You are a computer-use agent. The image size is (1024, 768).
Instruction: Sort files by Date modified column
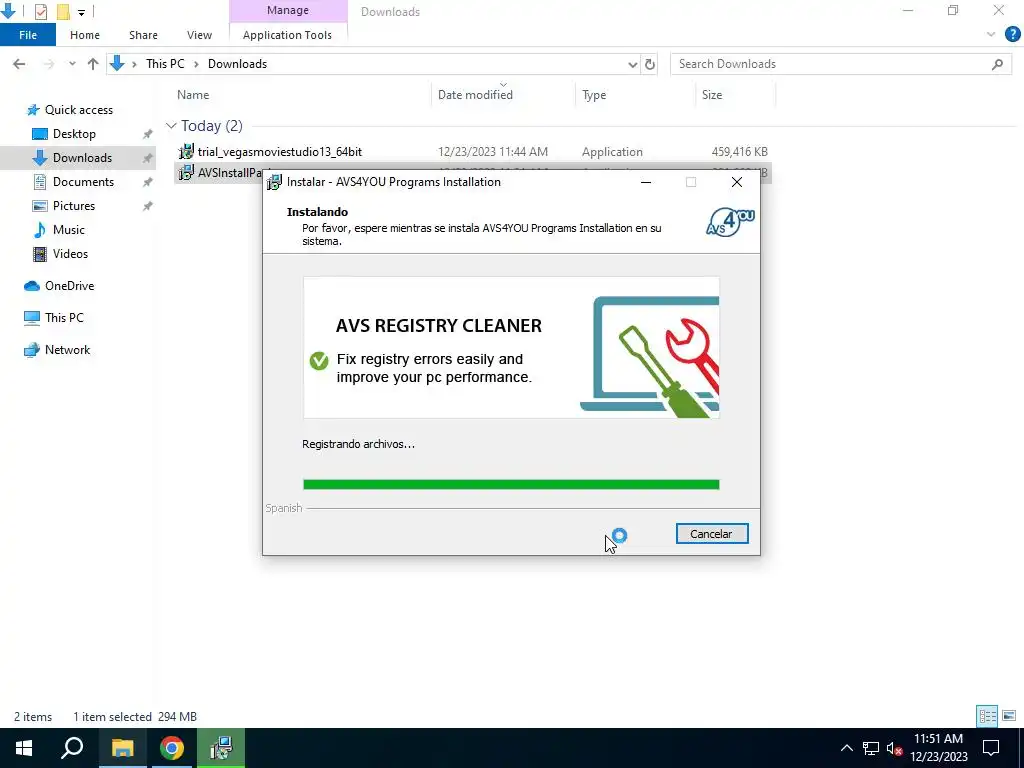coord(475,95)
